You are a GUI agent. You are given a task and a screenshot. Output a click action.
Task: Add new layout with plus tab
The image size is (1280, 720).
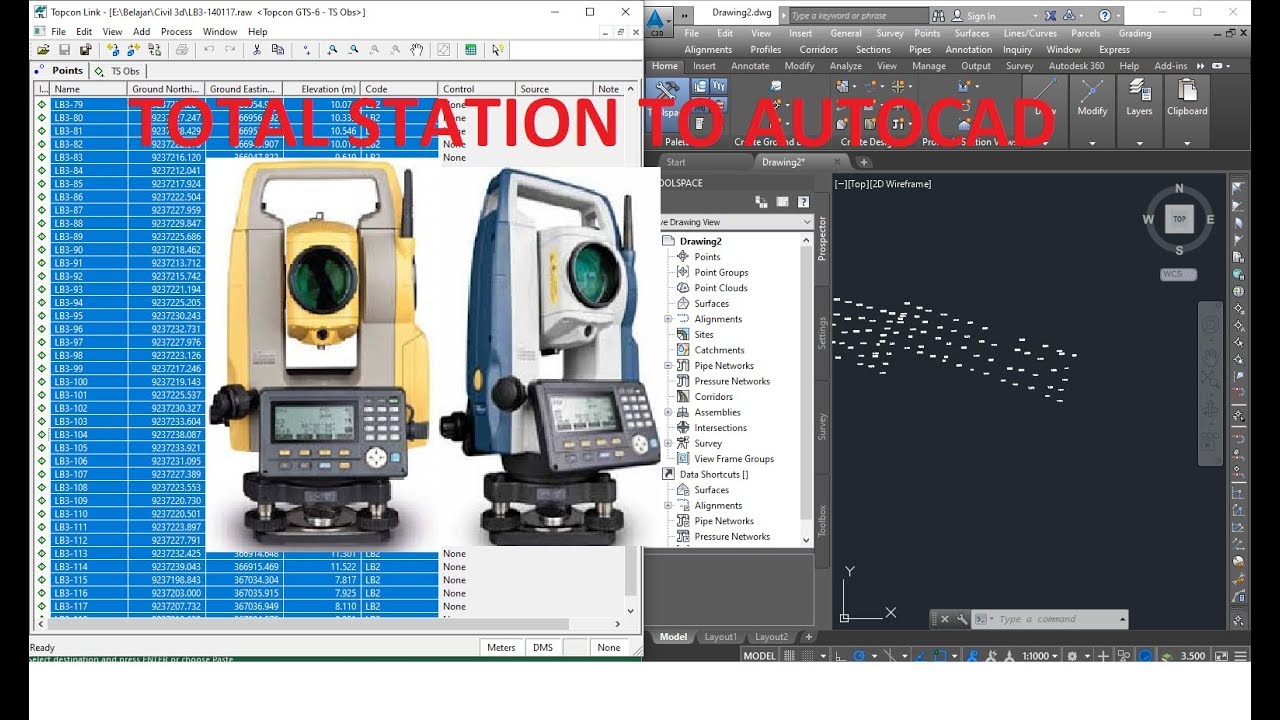coord(809,637)
